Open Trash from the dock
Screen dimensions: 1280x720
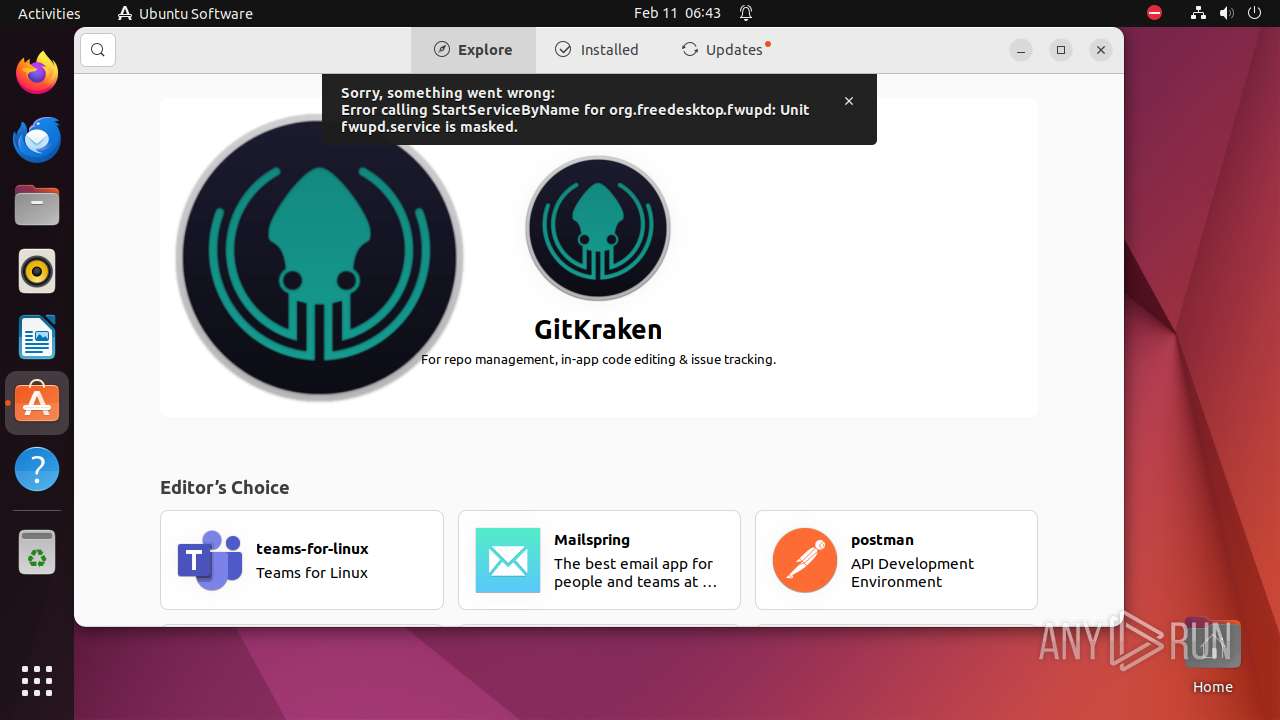37,552
